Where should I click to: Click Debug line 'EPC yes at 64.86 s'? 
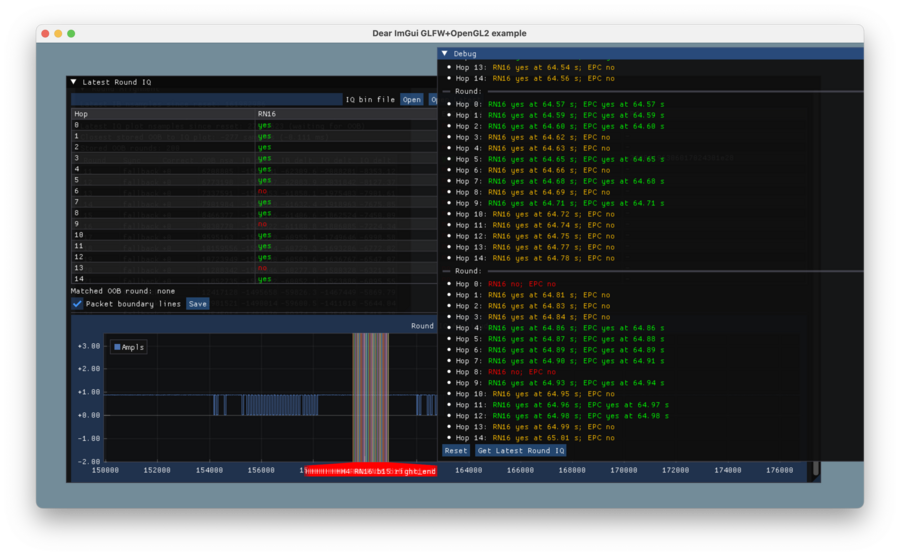tap(623, 328)
